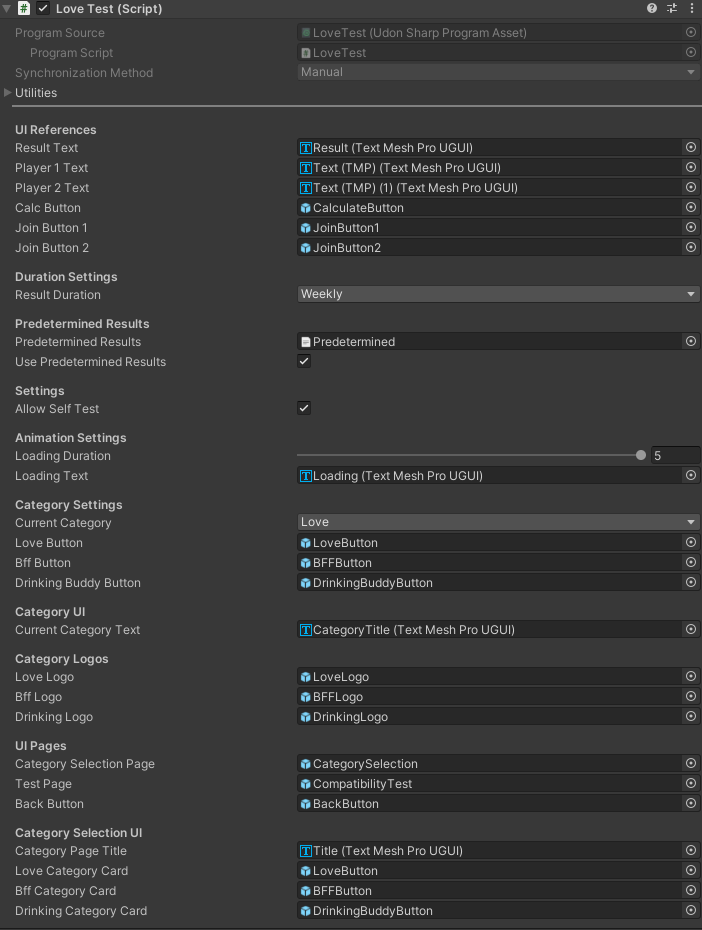Screen dimensions: 702x930
Task: Open the Love Test component options menu
Action: [x=691, y=8]
